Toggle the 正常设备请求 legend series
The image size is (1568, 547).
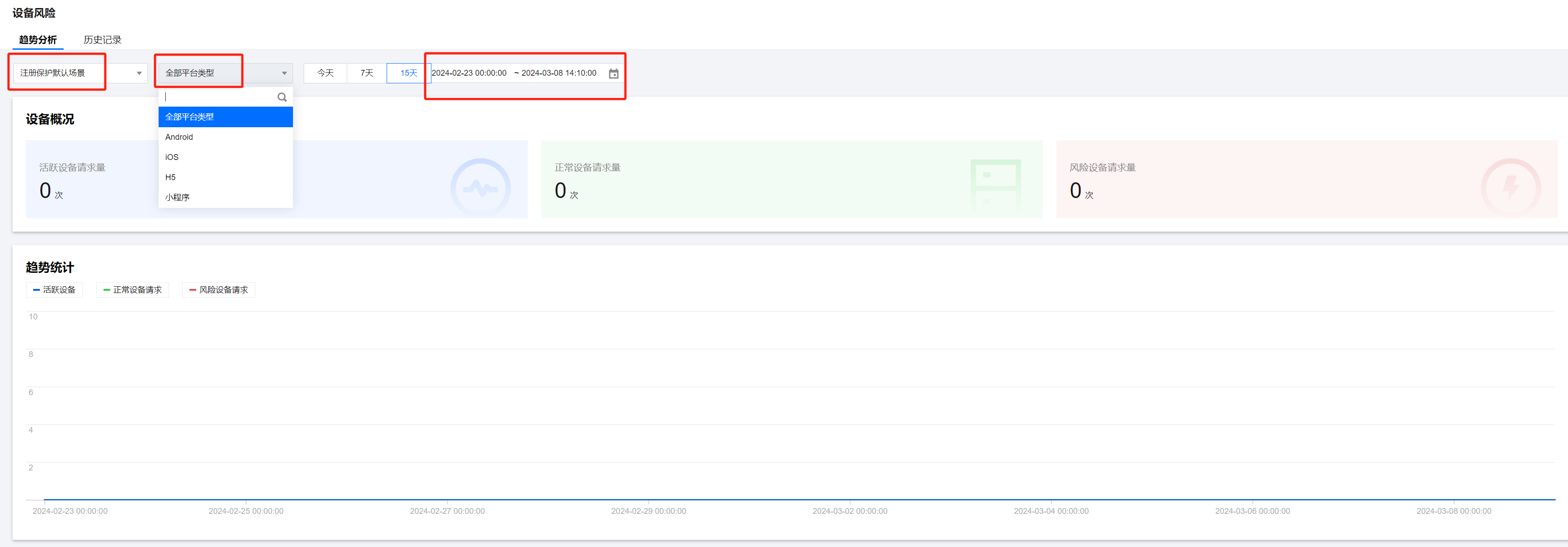pos(132,290)
